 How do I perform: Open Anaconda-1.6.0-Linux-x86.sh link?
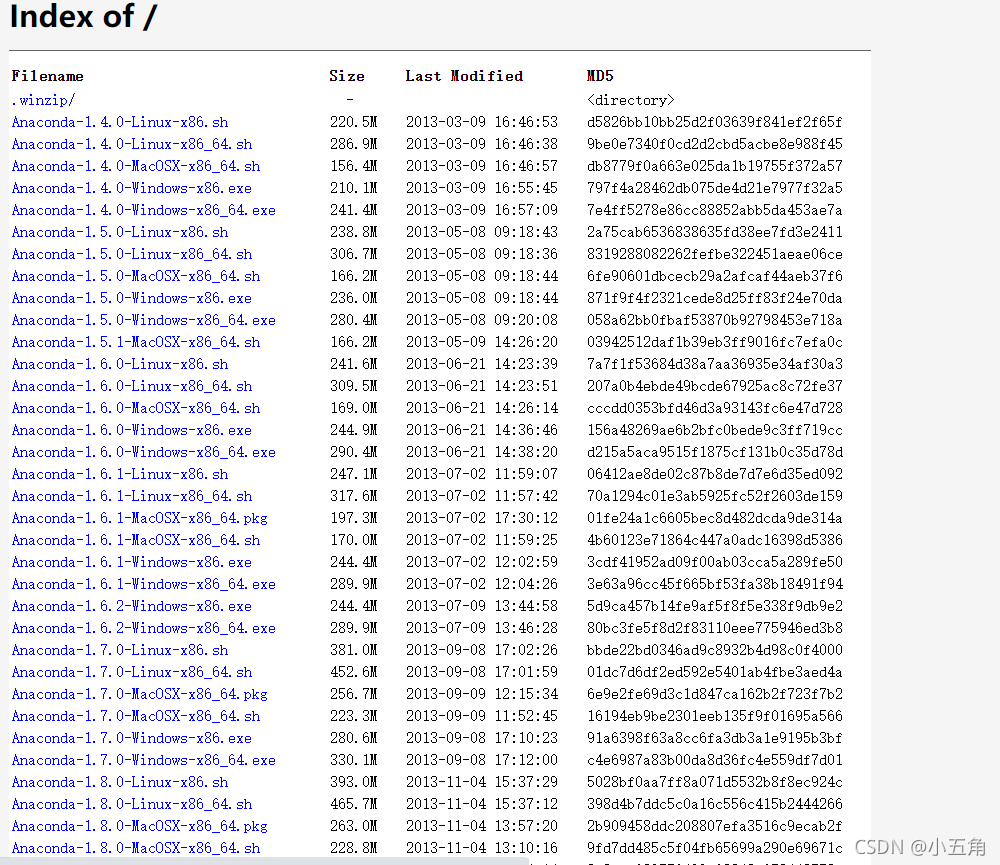point(120,364)
